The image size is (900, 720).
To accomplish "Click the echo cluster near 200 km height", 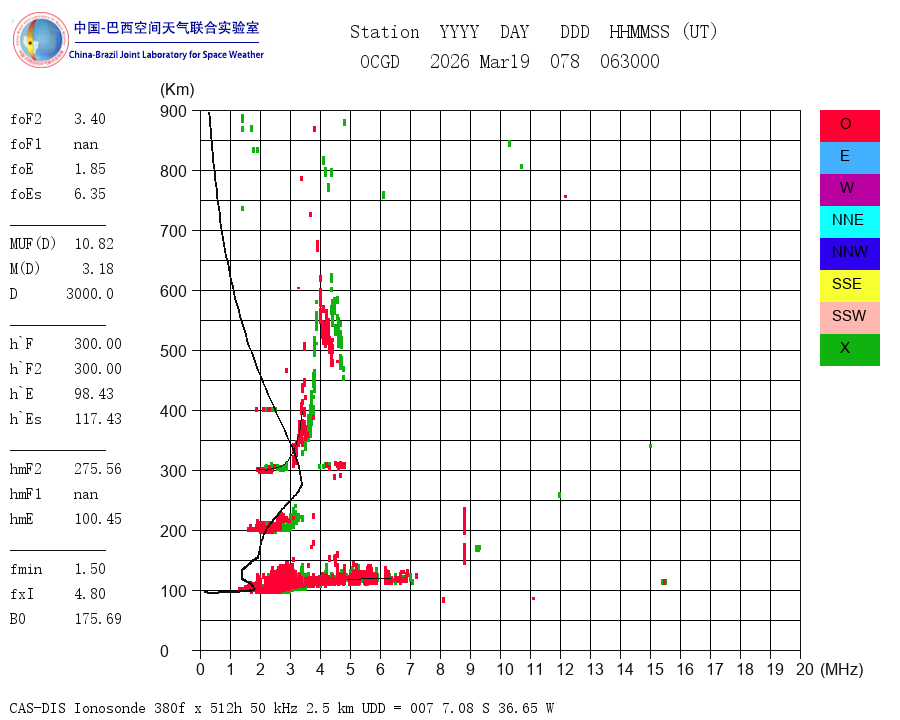I will click(x=277, y=521).
